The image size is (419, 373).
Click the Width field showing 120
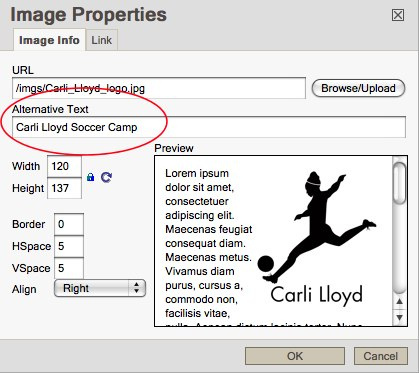(x=64, y=166)
